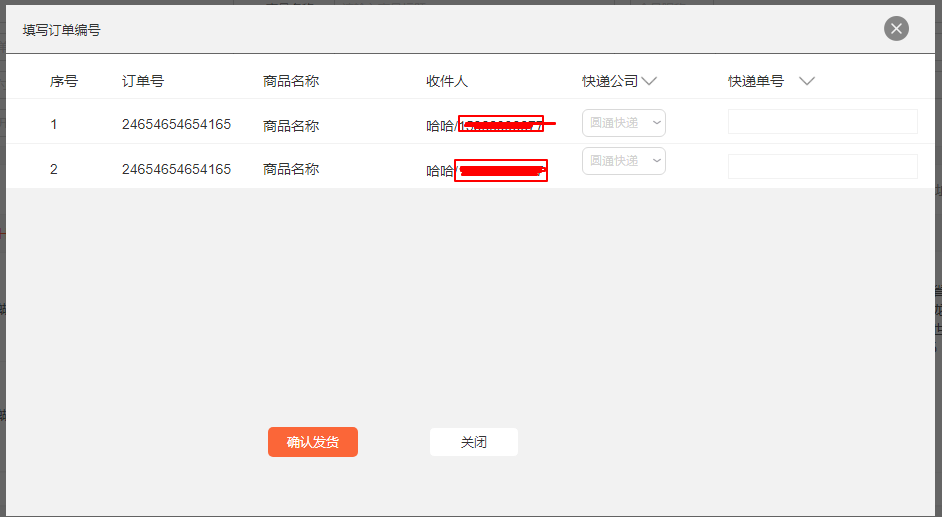Image resolution: width=942 pixels, height=517 pixels.
Task: Click the 填写订单编号 dialog title
Action: [x=62, y=30]
